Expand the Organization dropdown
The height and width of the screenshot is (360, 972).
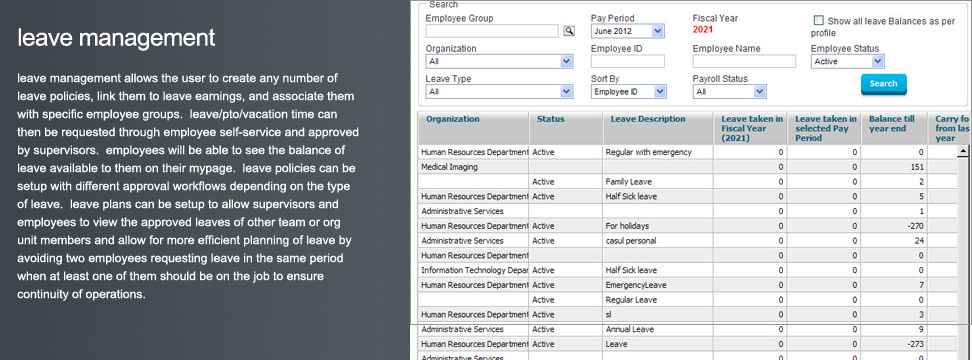[499, 61]
